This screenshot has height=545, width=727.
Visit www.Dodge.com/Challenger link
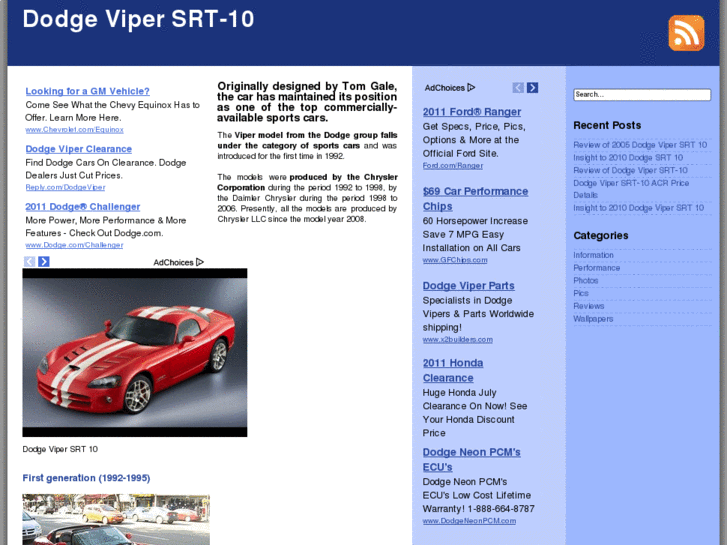(74, 245)
